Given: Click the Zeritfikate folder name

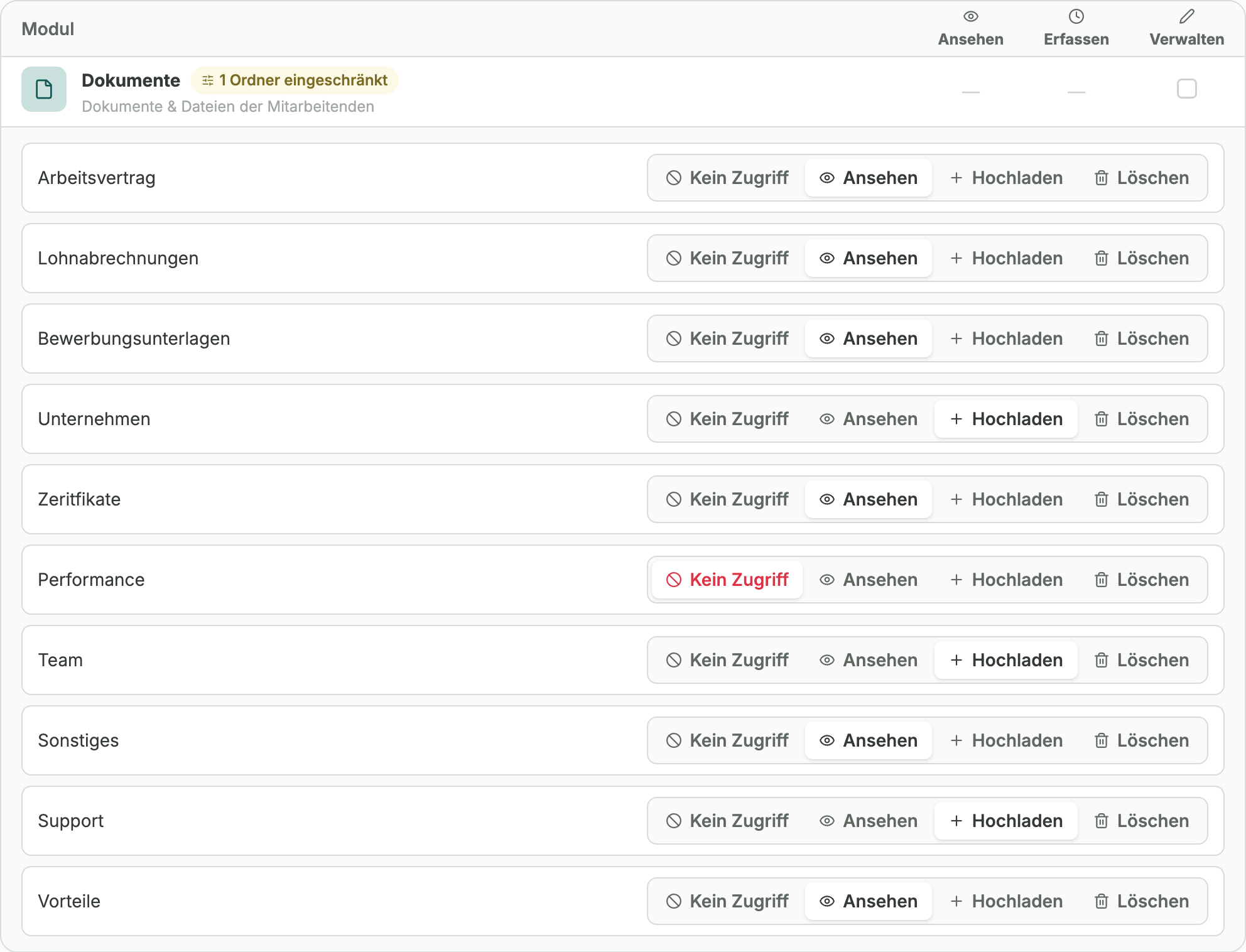Looking at the screenshot, I should point(79,499).
